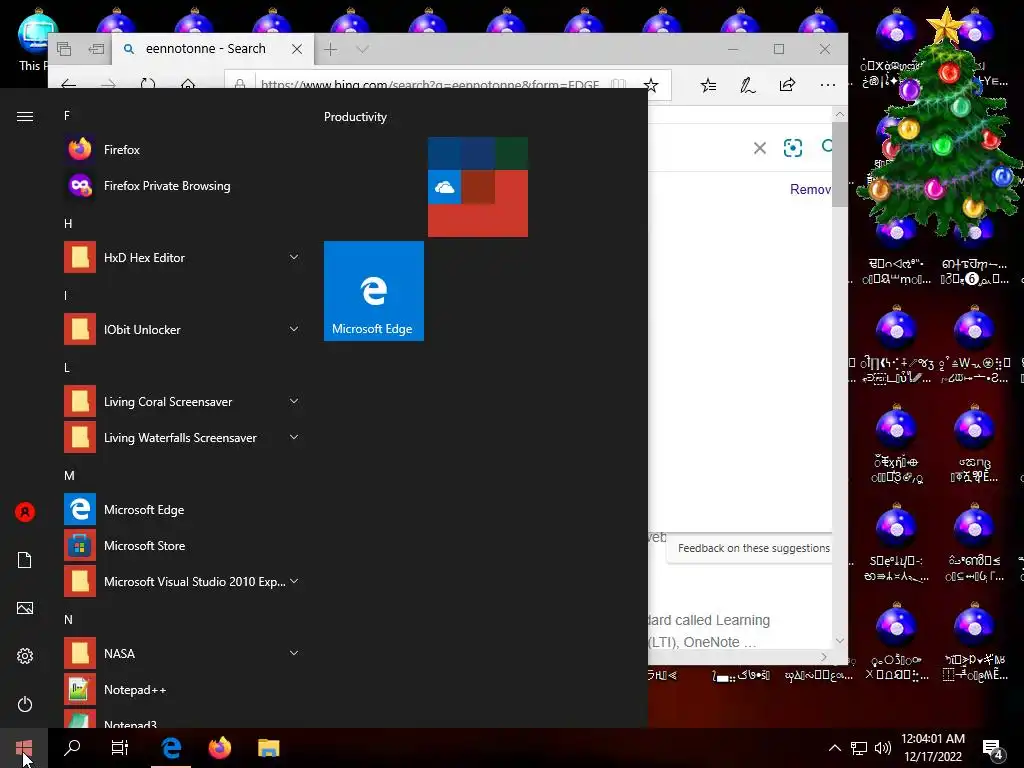1024x768 pixels.
Task: Open the taskbar clock and date
Action: [x=933, y=748]
